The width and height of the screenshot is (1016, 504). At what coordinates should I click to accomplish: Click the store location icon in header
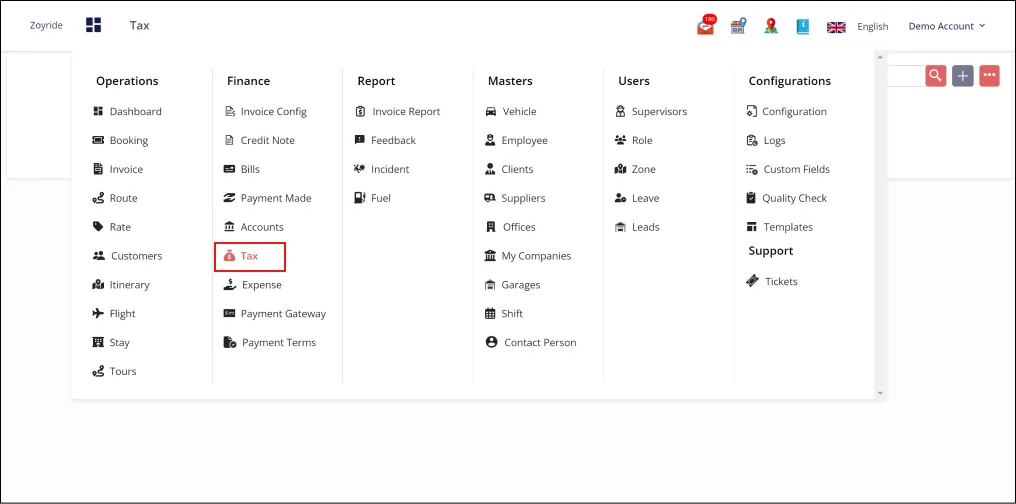[738, 26]
